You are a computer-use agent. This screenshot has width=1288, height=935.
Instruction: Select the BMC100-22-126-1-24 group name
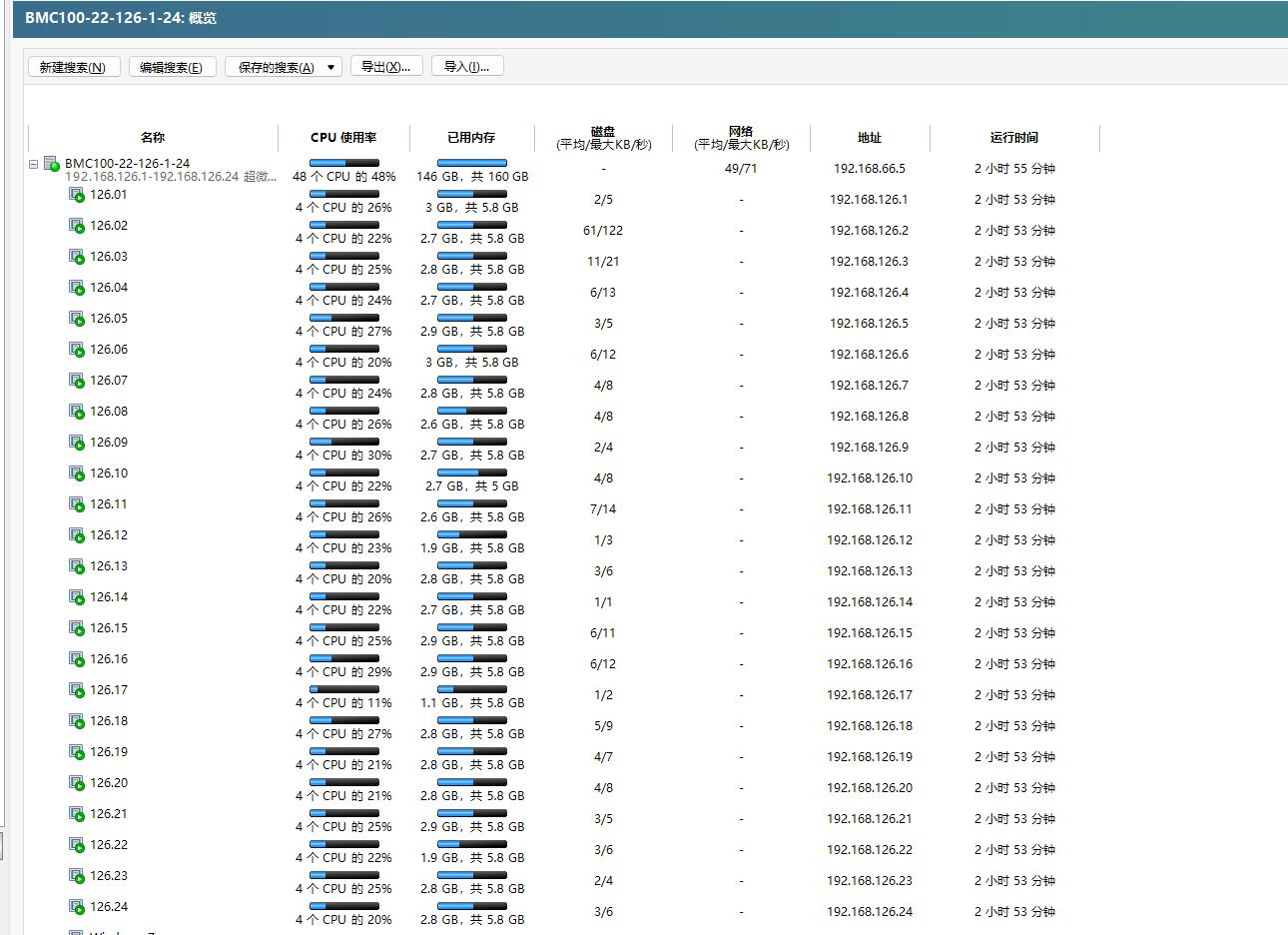(x=128, y=163)
